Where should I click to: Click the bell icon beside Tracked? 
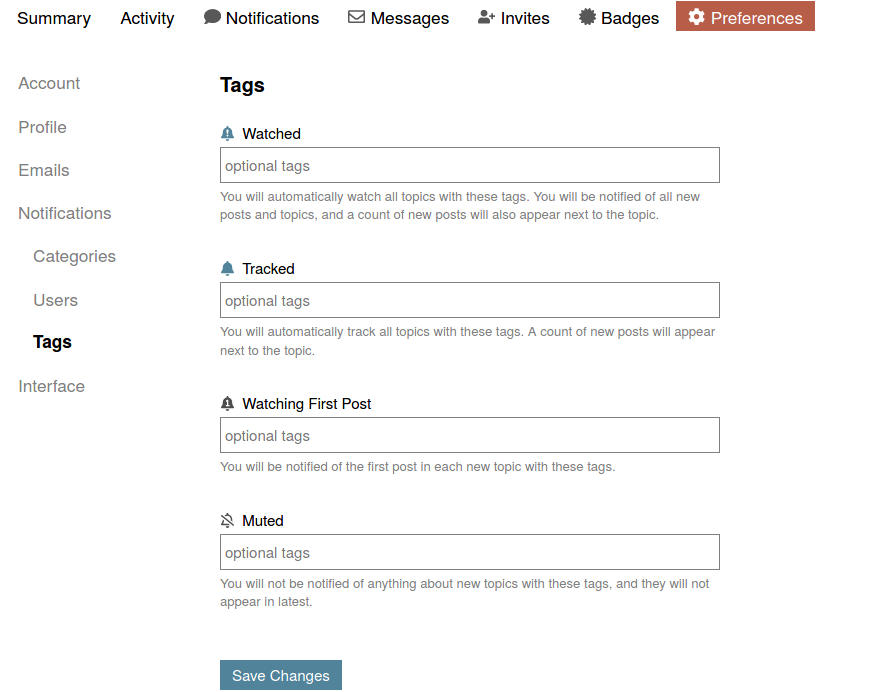tap(227, 267)
